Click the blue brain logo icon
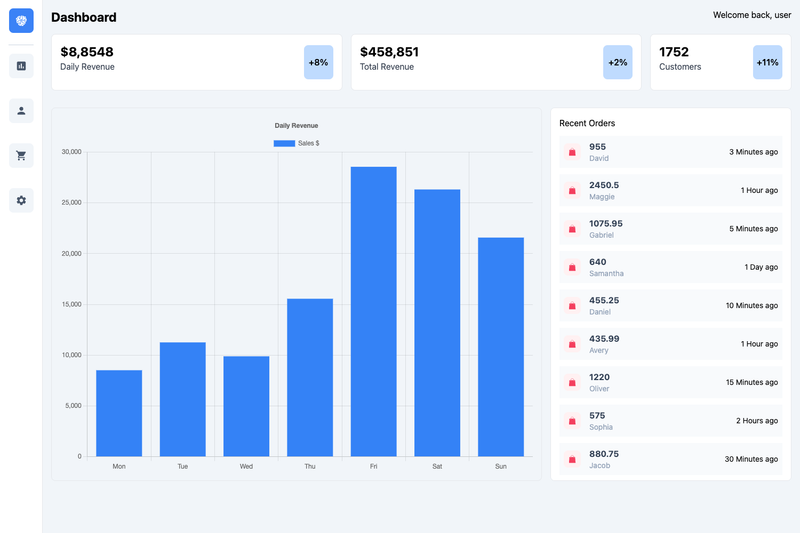This screenshot has width=800, height=533. point(21,20)
